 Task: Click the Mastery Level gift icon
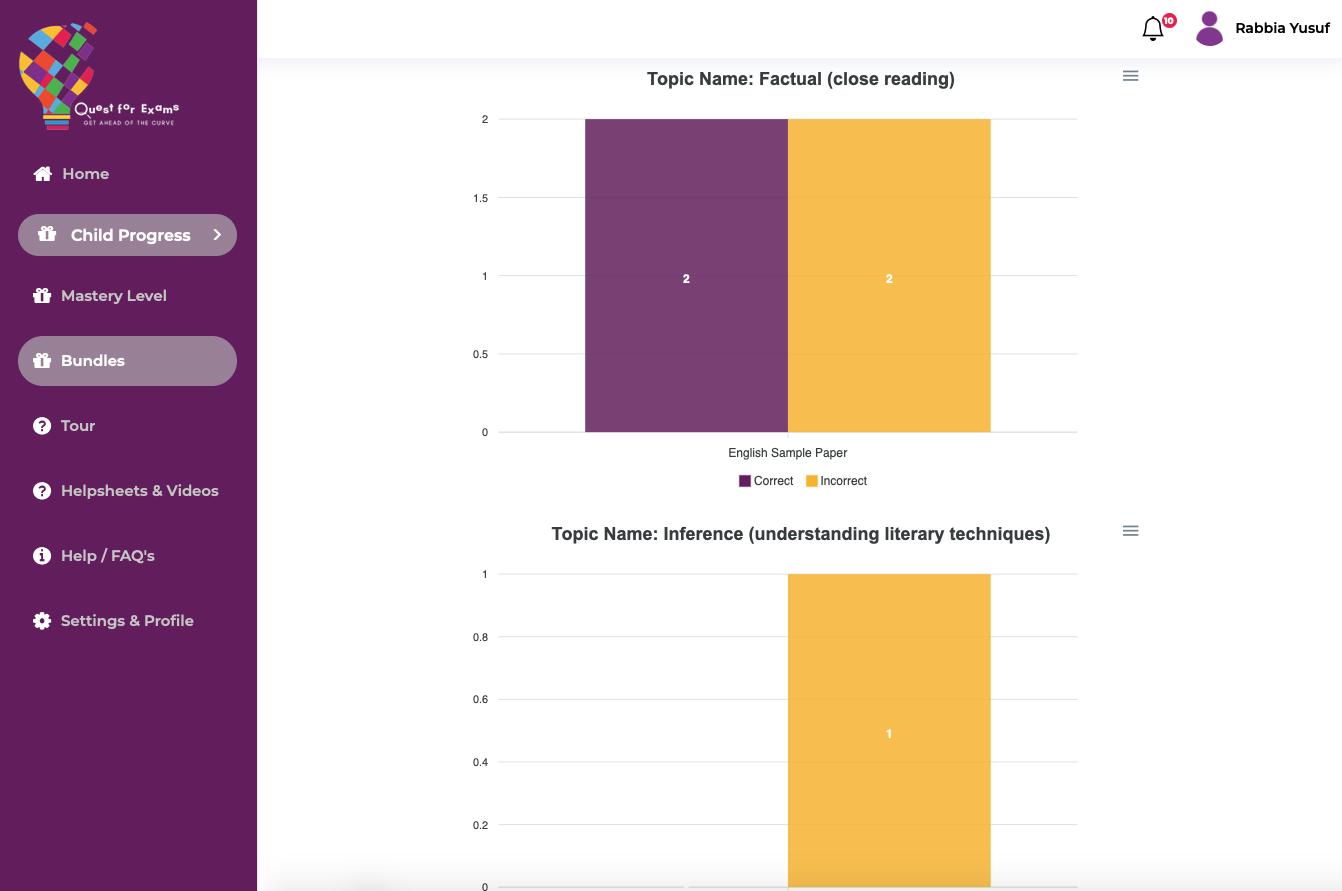click(42, 296)
